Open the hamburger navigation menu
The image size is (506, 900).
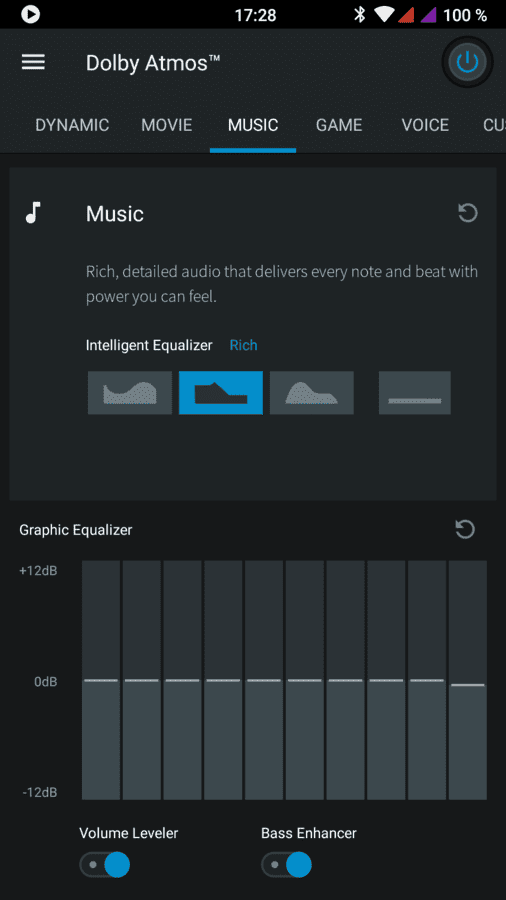[33, 62]
